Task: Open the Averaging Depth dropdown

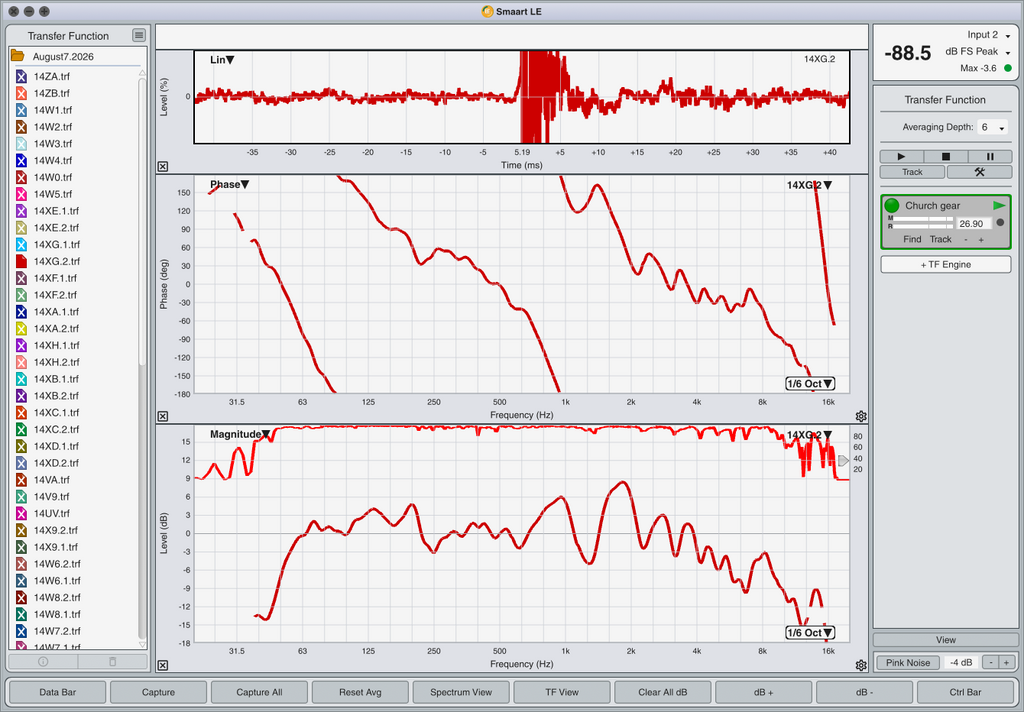Action: tap(993, 127)
